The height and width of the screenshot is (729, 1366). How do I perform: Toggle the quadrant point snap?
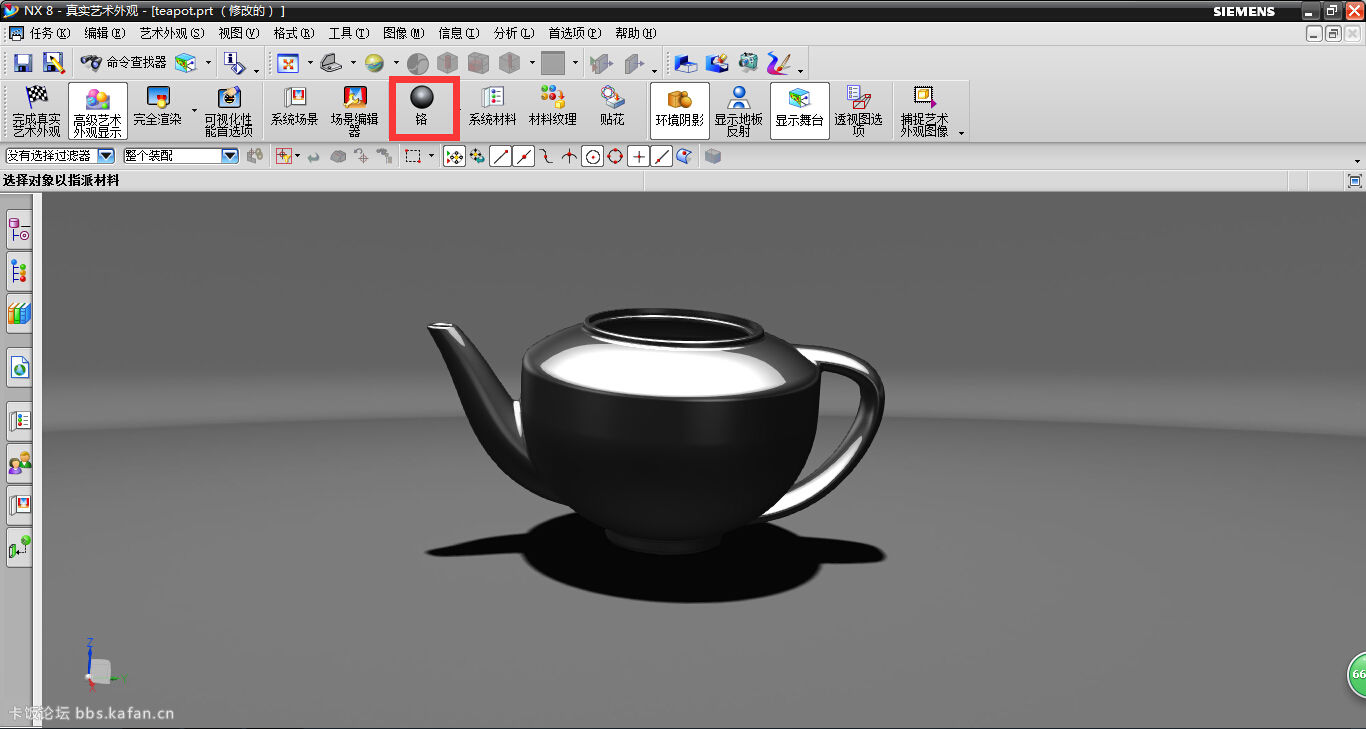point(615,156)
